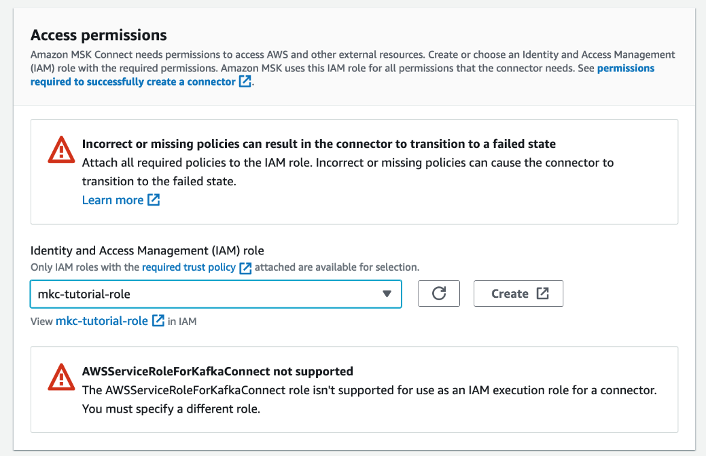Click external icon after View mkc-tutorial-role link
This screenshot has width=706, height=456.
(x=158, y=321)
